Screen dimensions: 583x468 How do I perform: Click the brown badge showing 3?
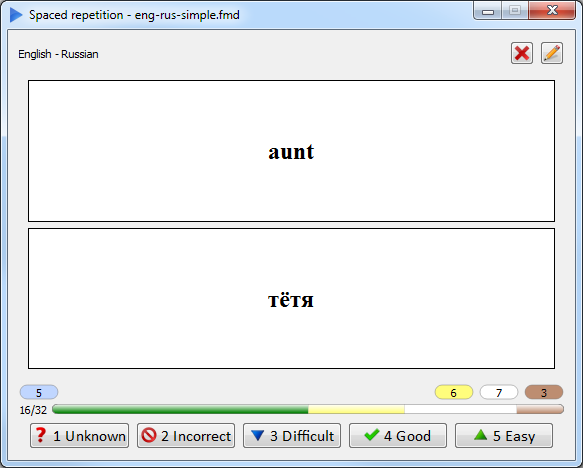coord(544,393)
